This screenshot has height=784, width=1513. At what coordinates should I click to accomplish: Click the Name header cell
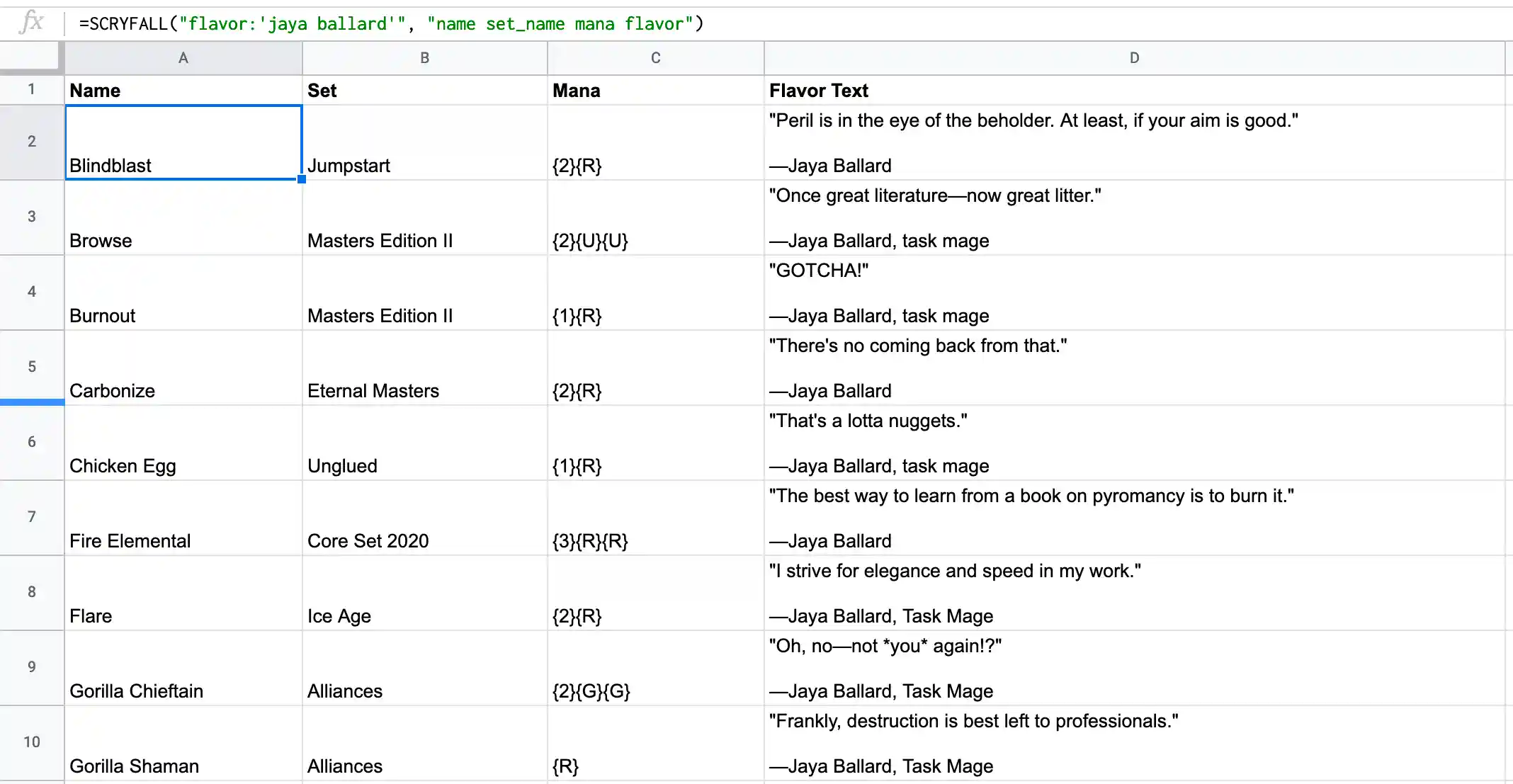[183, 91]
